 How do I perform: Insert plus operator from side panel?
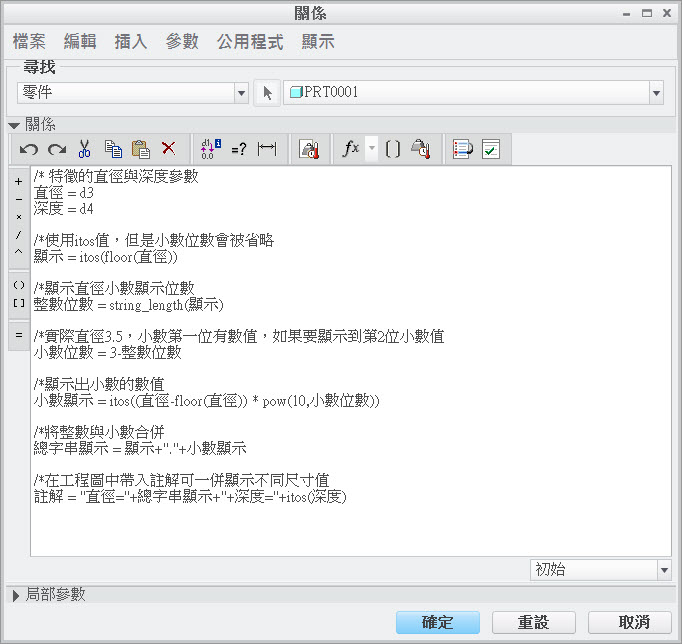click(x=19, y=181)
